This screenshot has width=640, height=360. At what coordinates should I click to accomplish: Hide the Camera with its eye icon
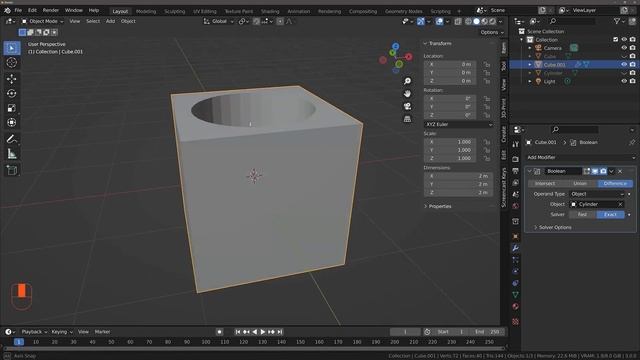[624, 48]
